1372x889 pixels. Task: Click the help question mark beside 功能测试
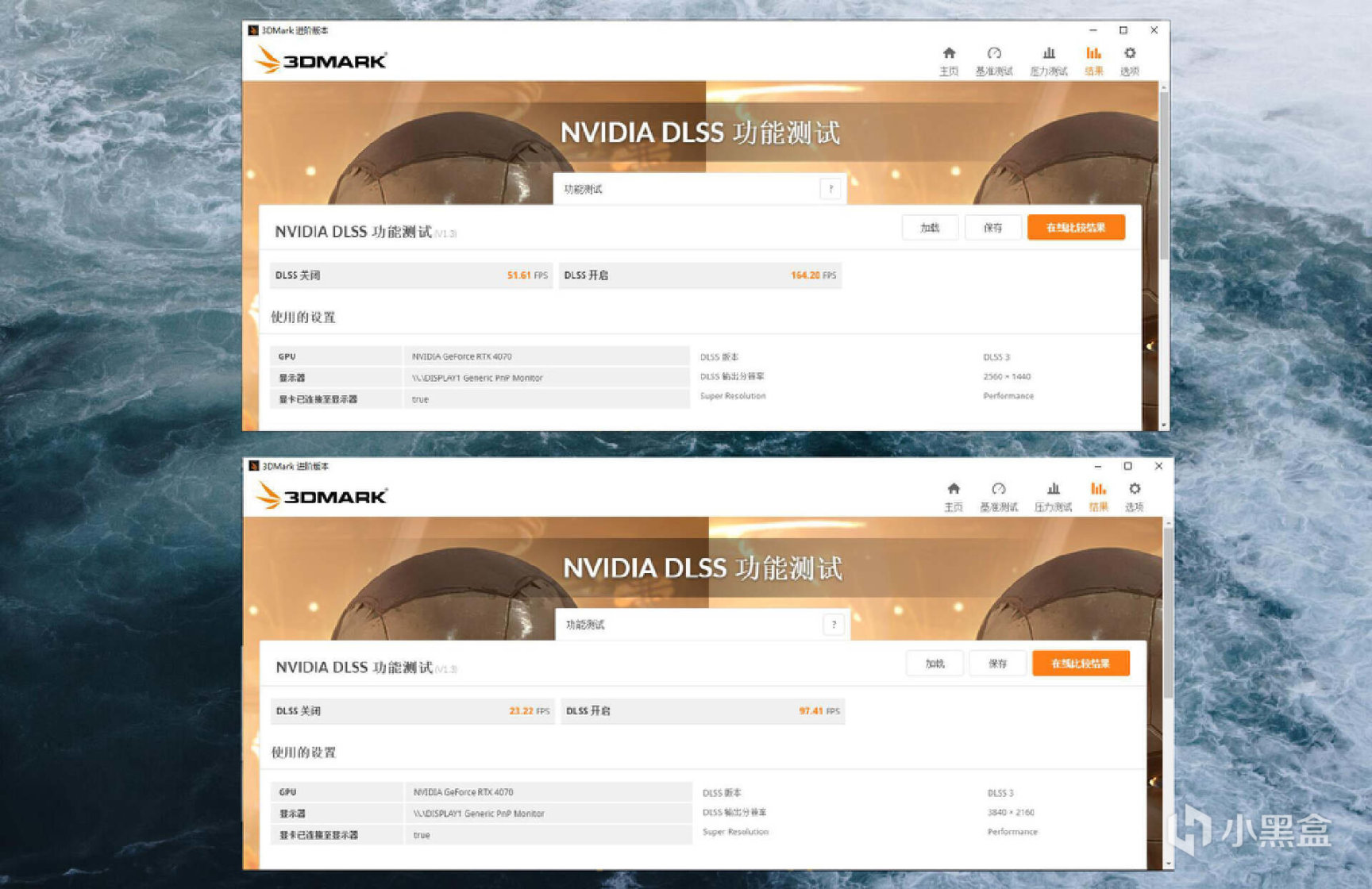pos(831,189)
